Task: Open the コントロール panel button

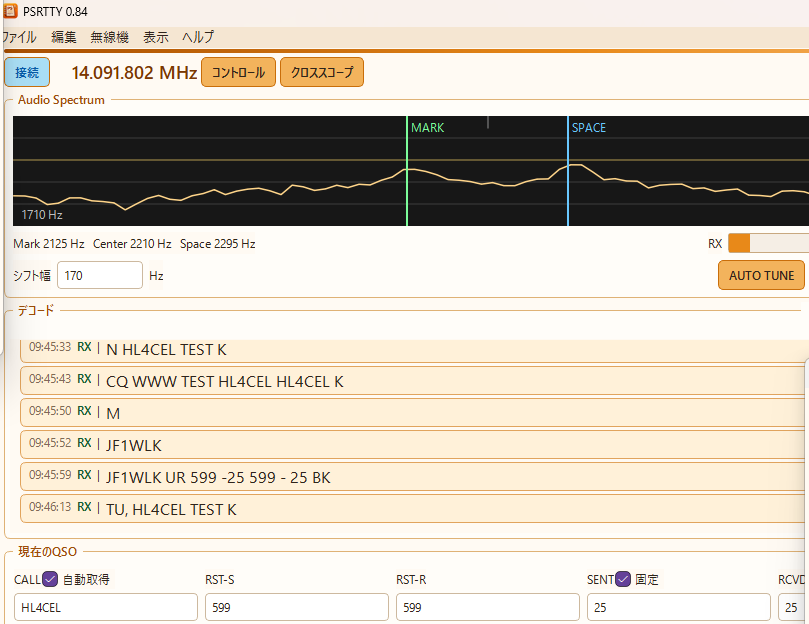Action: tap(238, 72)
